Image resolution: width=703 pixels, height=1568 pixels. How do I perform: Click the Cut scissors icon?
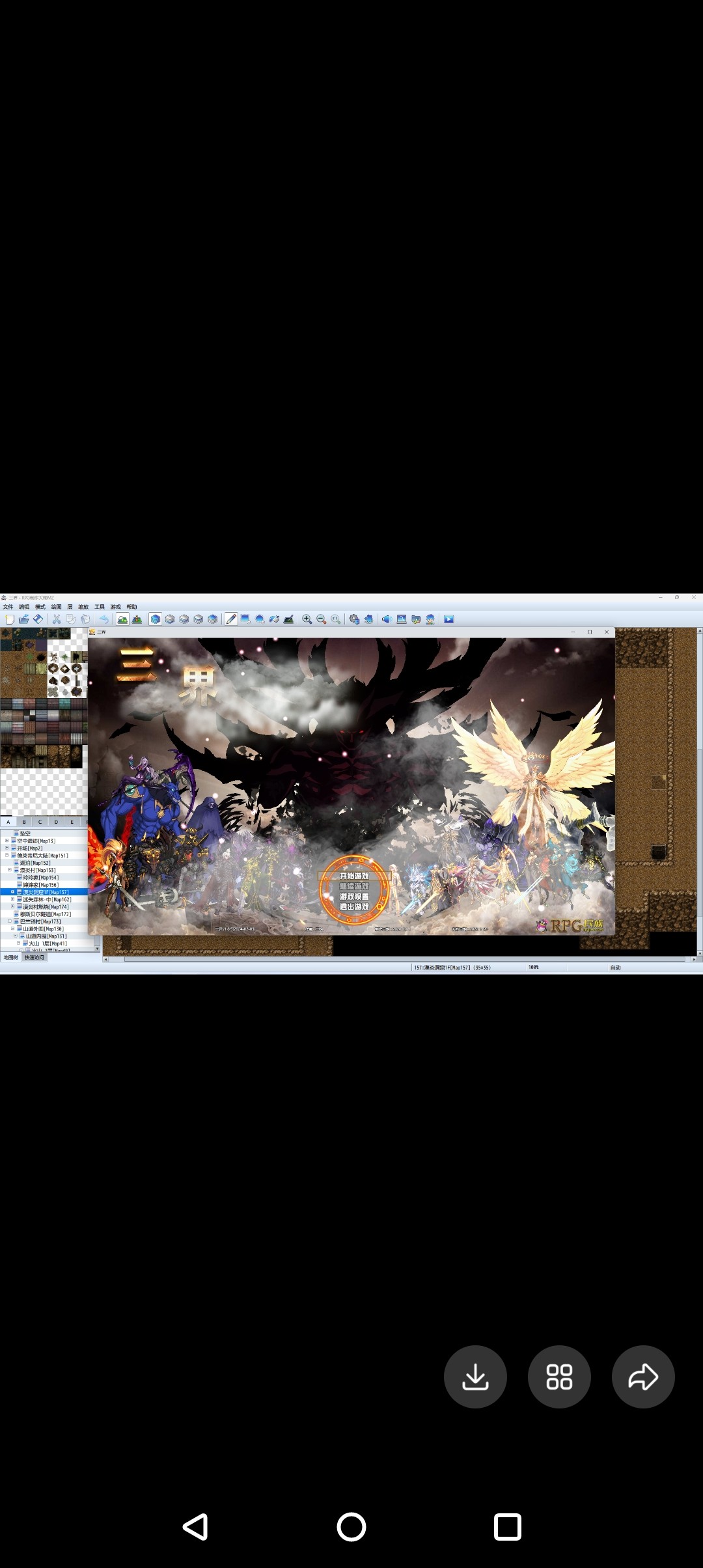(57, 619)
